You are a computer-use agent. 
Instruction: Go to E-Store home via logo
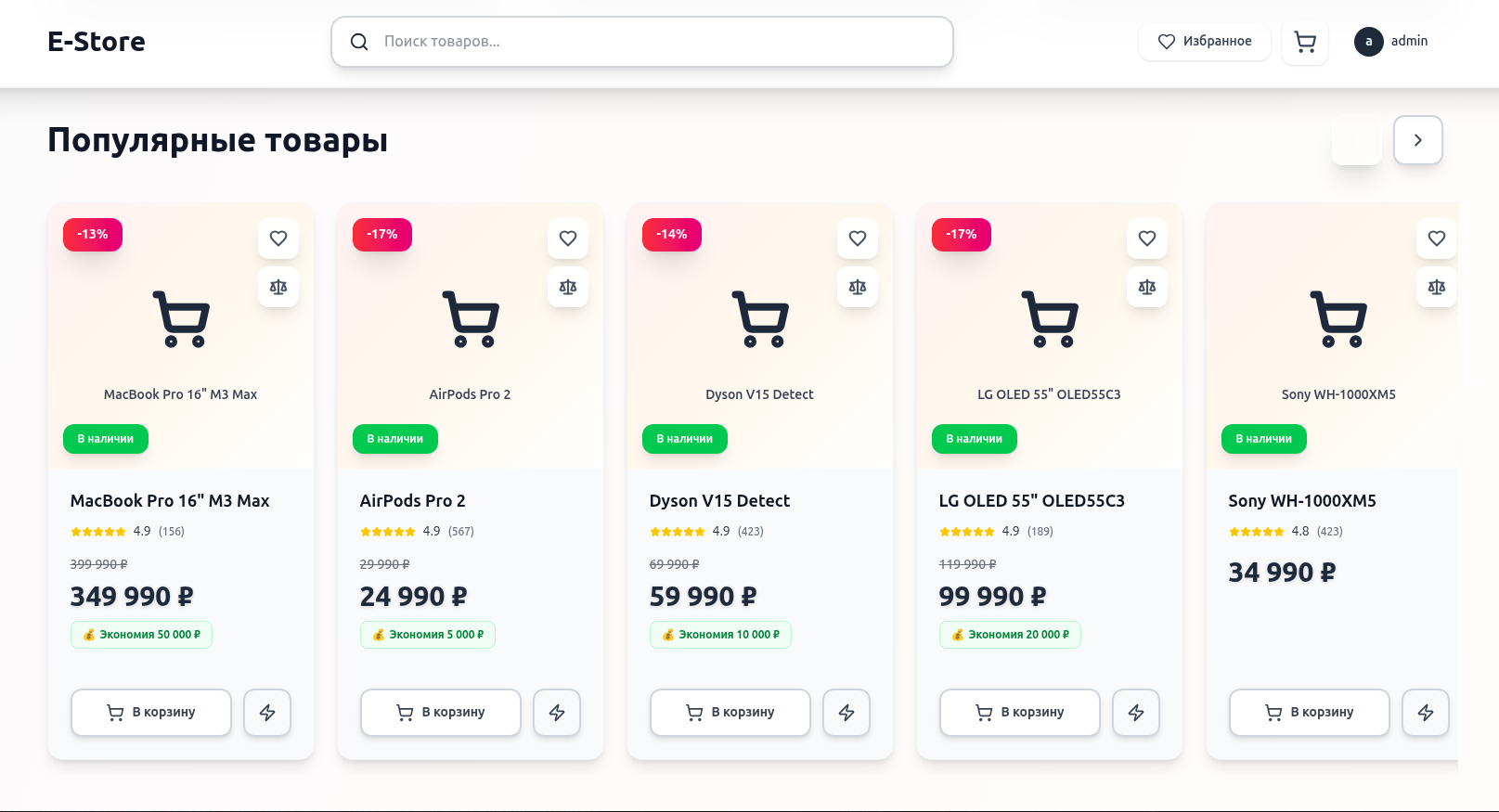tap(97, 42)
